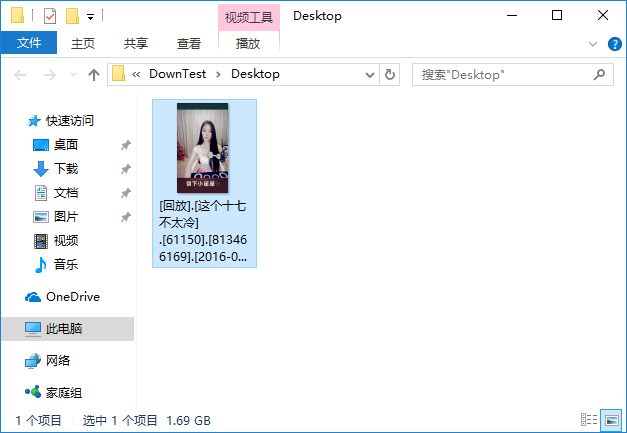Select 快速访问 in the navigation pane
627x433 pixels.
pyautogui.click(x=60, y=121)
